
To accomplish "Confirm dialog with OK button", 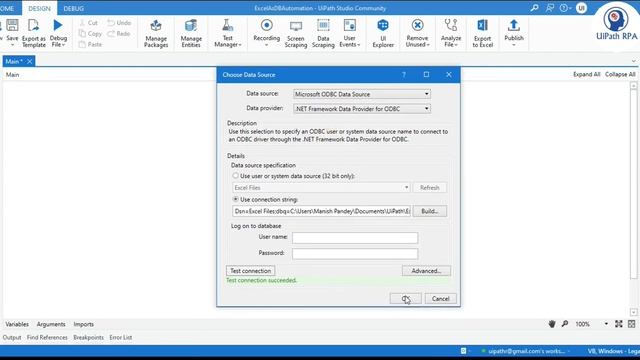I will click(405, 299).
